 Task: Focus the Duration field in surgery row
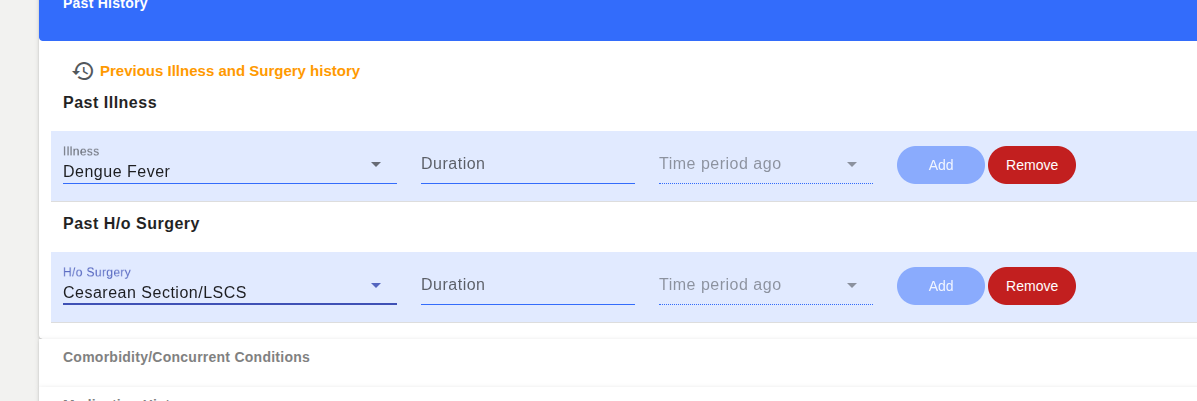(528, 285)
